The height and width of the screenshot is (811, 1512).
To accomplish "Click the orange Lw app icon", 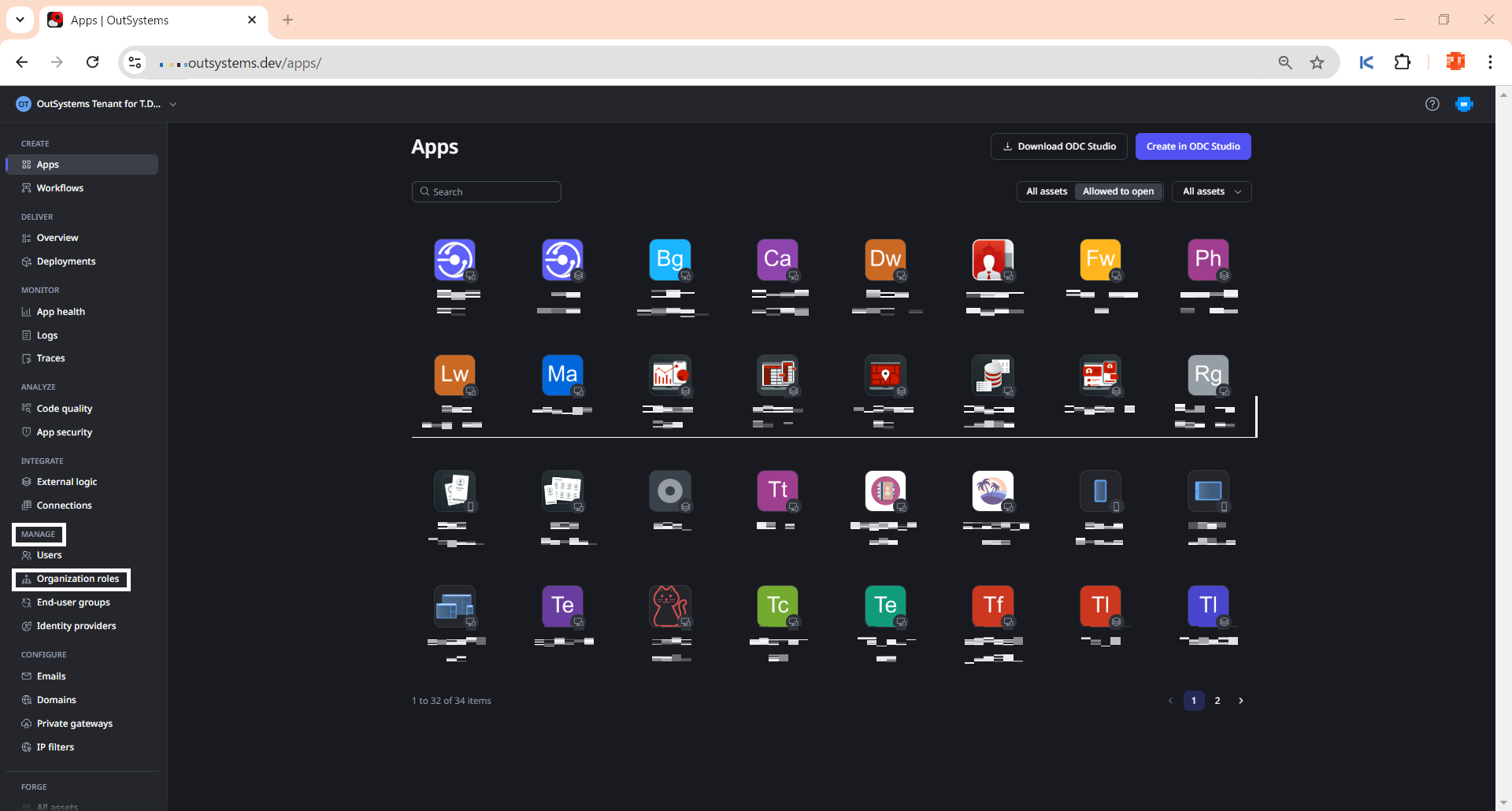I will tap(454, 375).
